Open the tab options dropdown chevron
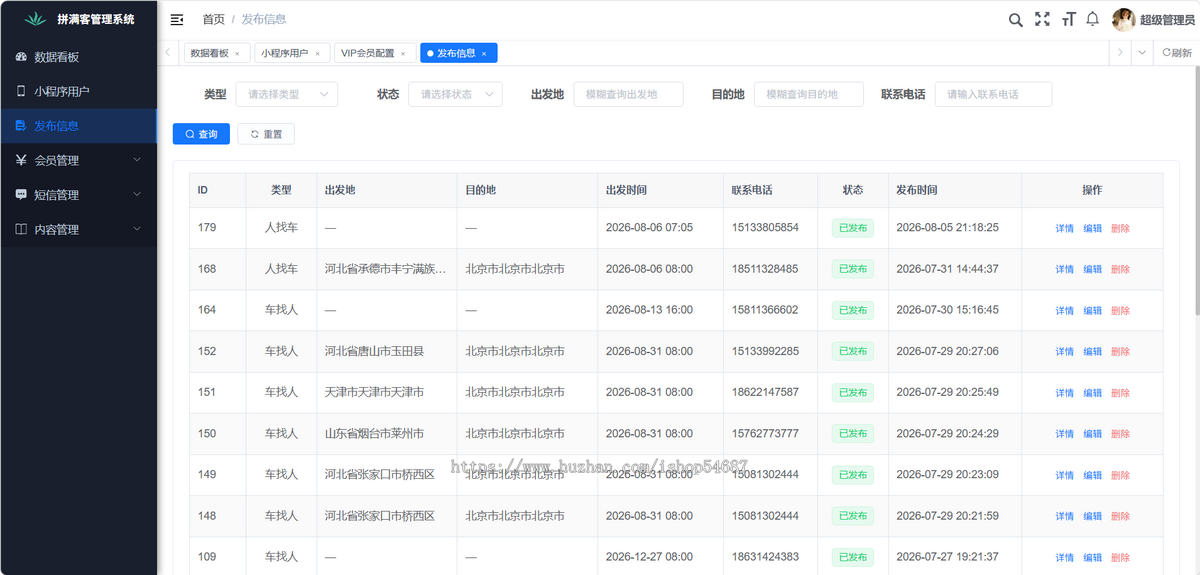Viewport: 1200px width, 575px height. (x=1143, y=53)
